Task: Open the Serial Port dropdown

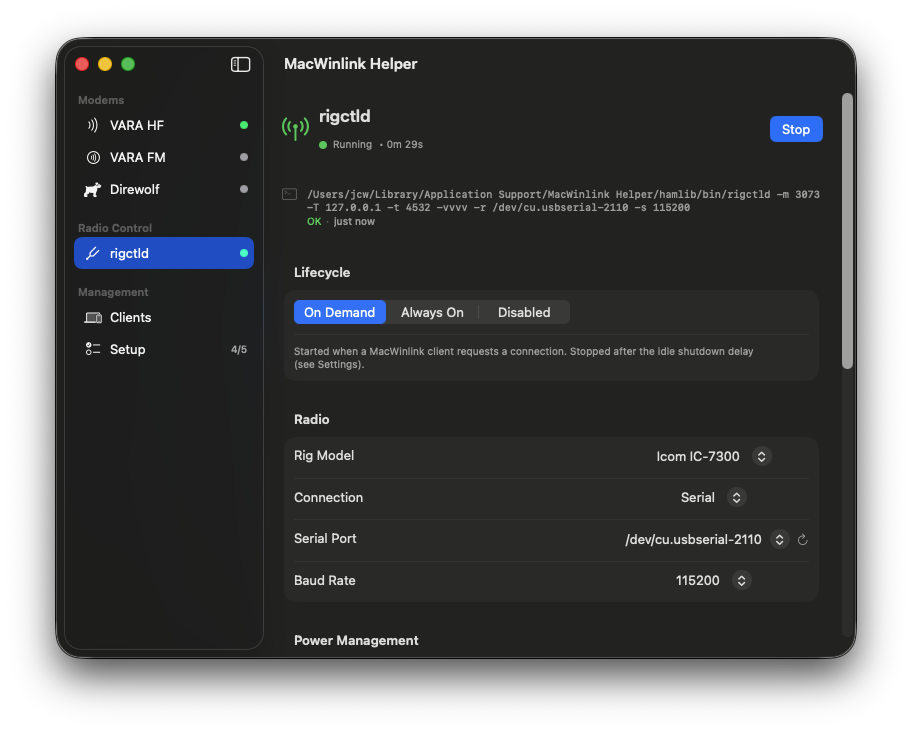Action: [779, 540]
